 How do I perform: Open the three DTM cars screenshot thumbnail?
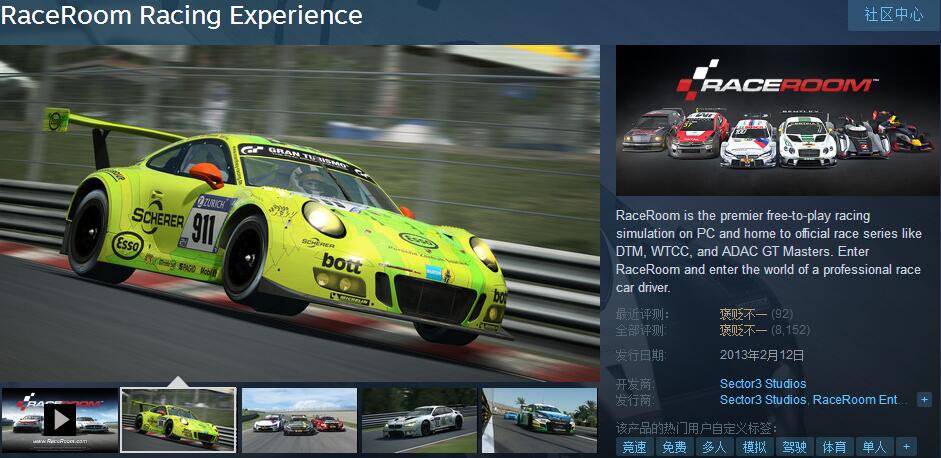(299, 419)
